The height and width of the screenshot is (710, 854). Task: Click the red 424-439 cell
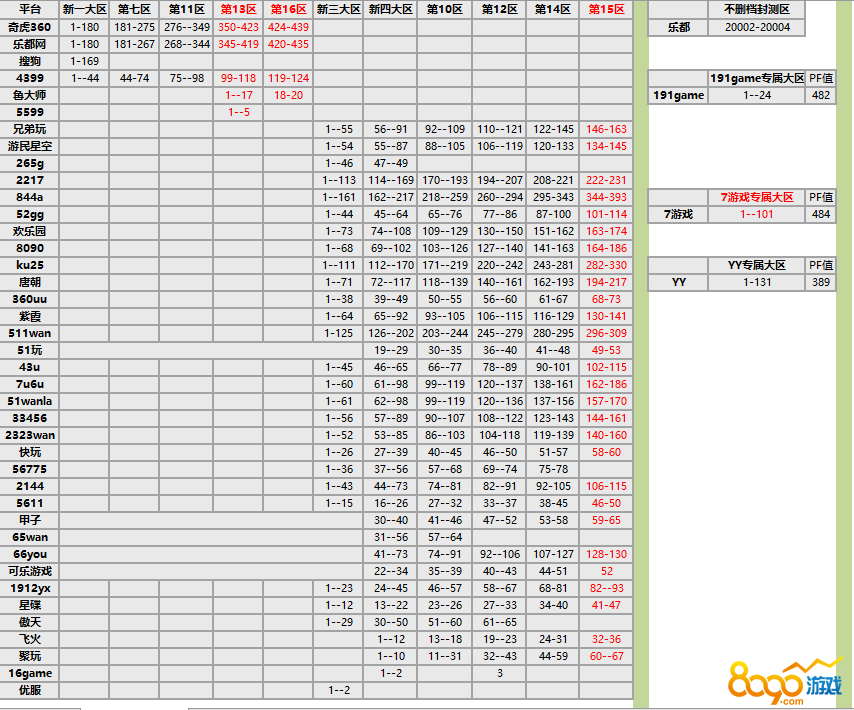coord(289,27)
